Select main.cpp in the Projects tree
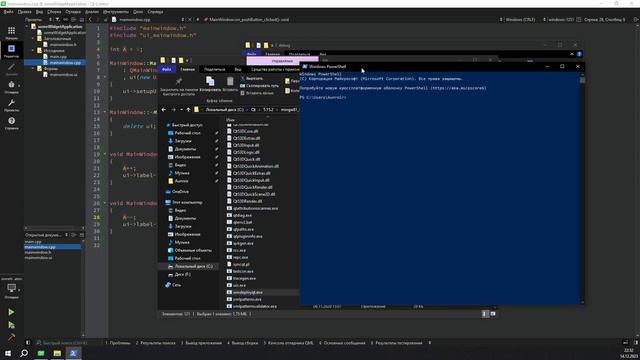The image size is (640, 360). tap(57, 57)
